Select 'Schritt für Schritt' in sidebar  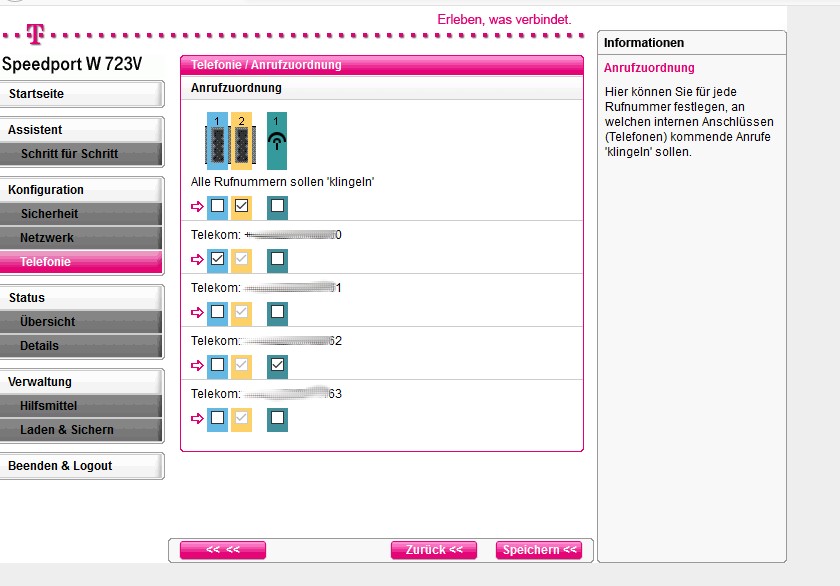tap(81, 154)
